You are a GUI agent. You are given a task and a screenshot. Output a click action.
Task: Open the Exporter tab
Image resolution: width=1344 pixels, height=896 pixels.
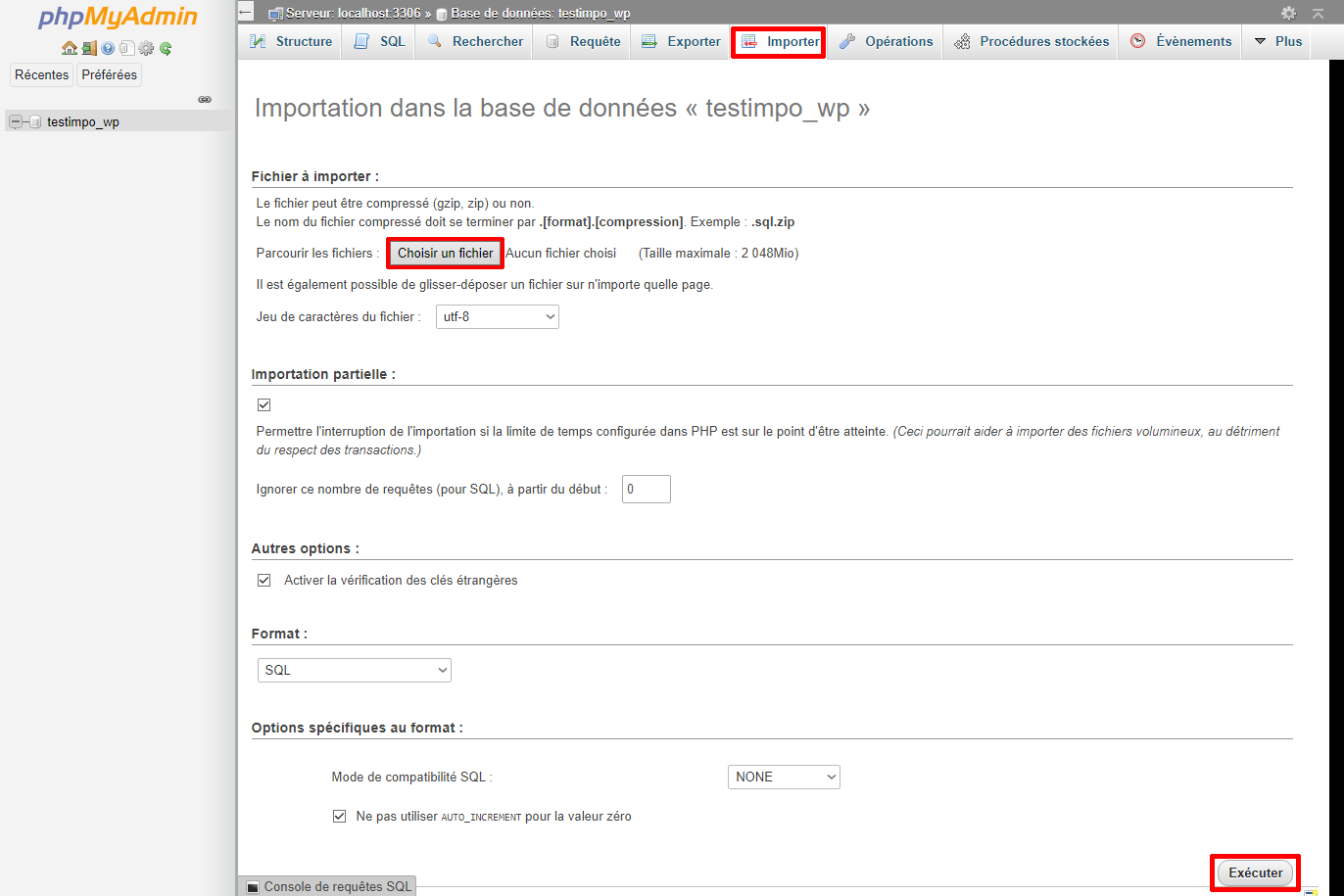pyautogui.click(x=681, y=42)
